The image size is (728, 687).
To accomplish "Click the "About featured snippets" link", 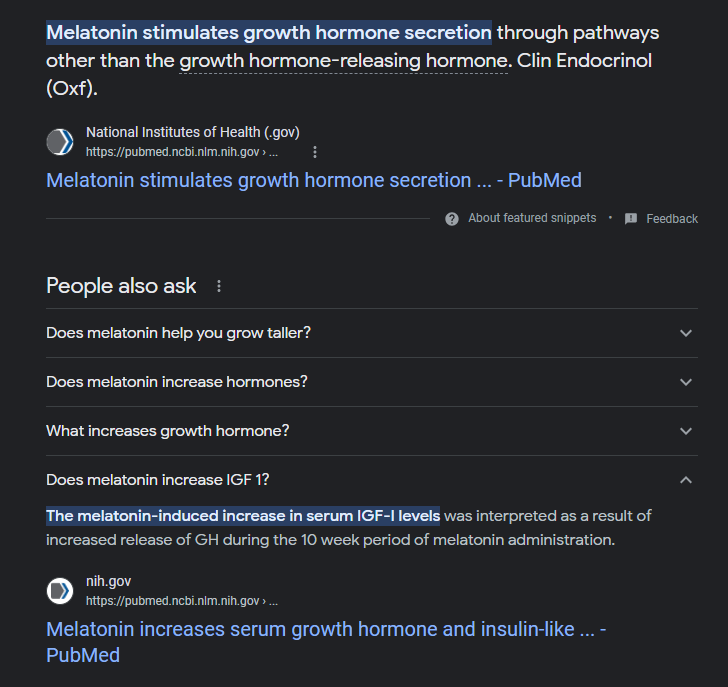I will (x=532, y=218).
